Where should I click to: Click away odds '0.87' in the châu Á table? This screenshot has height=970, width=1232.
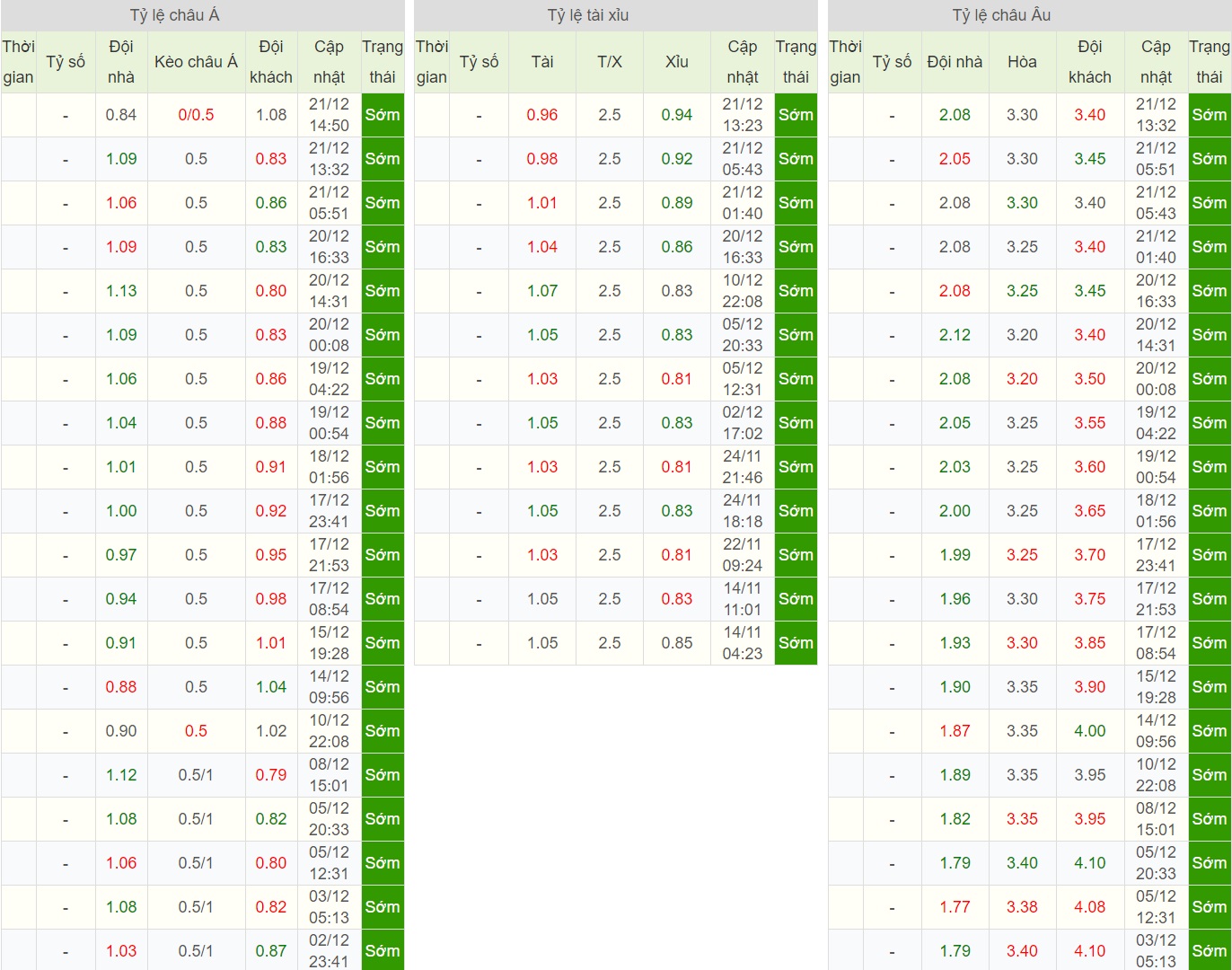[271, 951]
